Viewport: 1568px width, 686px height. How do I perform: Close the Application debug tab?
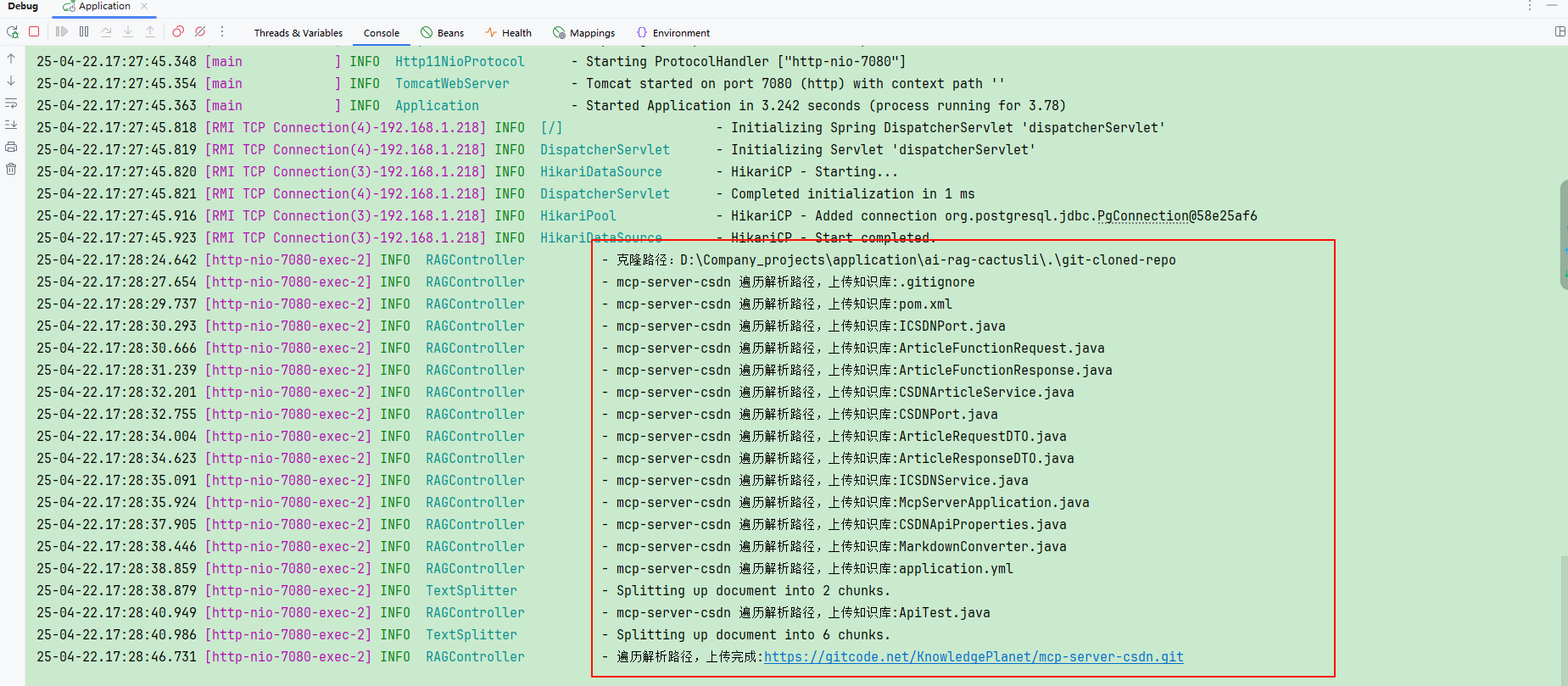click(x=144, y=6)
